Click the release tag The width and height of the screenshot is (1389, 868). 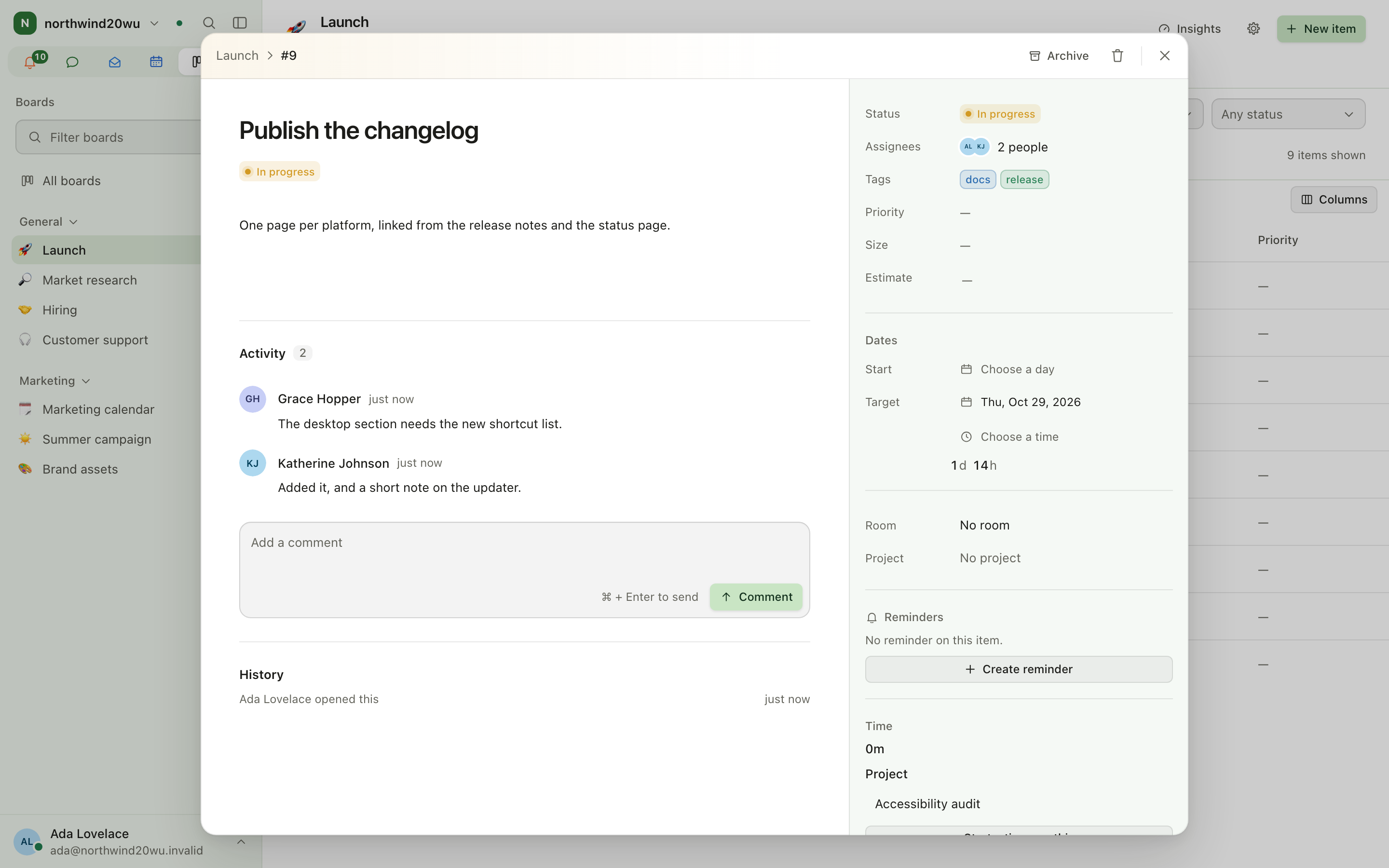click(x=1024, y=180)
